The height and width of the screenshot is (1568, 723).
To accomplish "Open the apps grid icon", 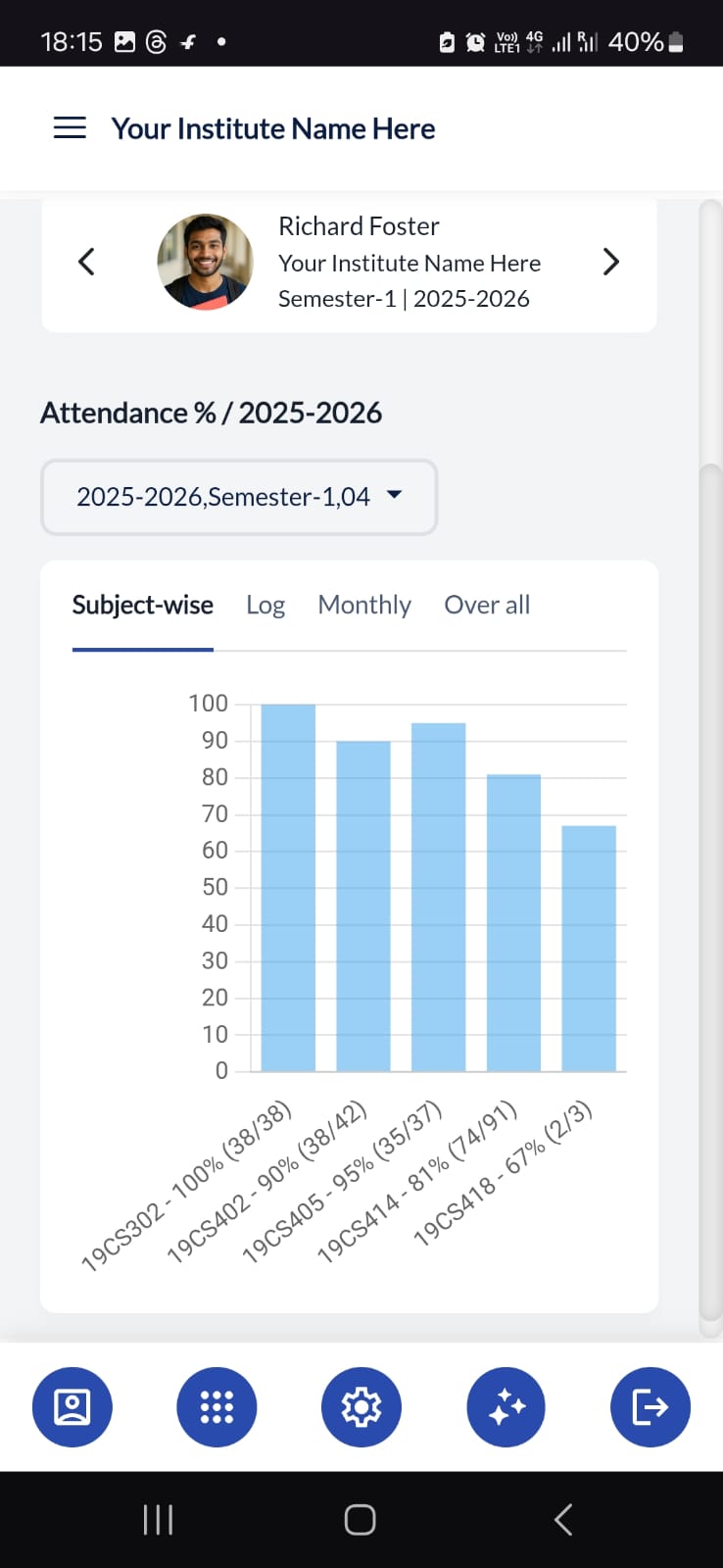I will [x=217, y=1406].
